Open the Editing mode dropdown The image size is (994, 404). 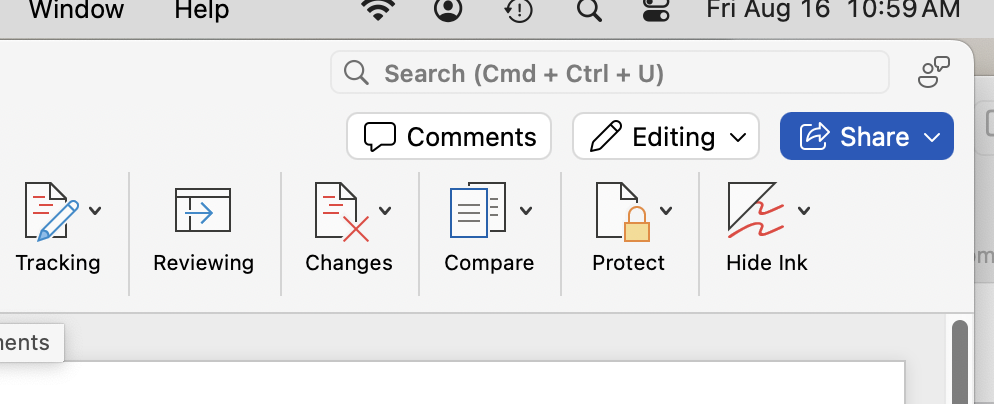[x=667, y=136]
